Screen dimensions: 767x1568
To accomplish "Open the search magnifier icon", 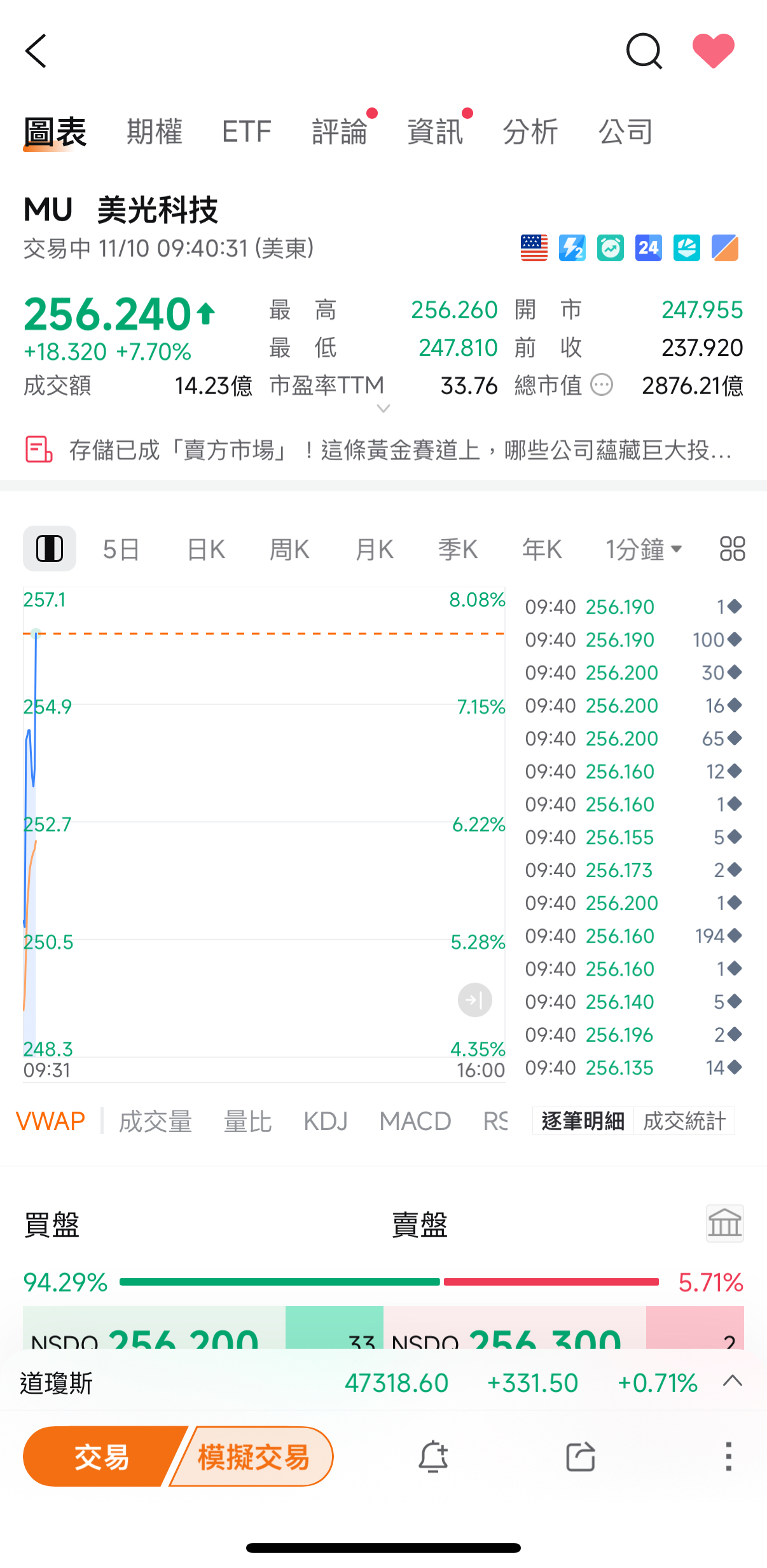I will pos(644,51).
